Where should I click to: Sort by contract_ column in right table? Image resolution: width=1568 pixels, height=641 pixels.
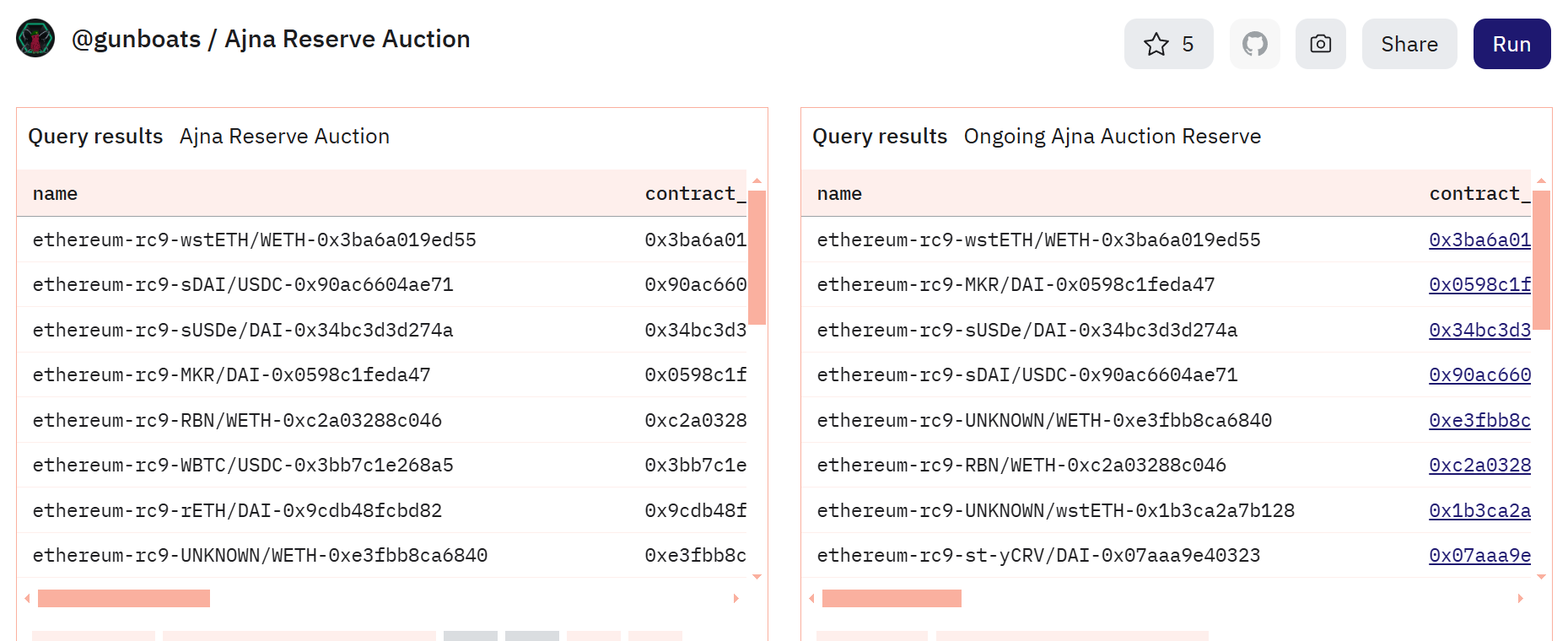pos(1479,193)
